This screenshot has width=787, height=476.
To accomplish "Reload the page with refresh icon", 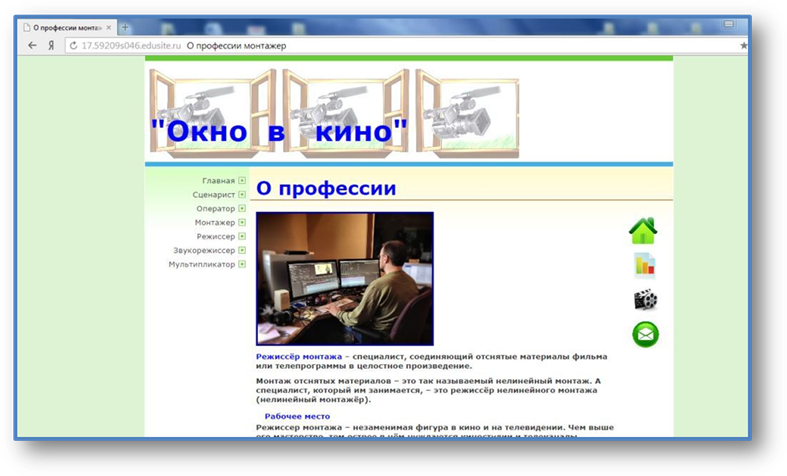I will point(73,46).
